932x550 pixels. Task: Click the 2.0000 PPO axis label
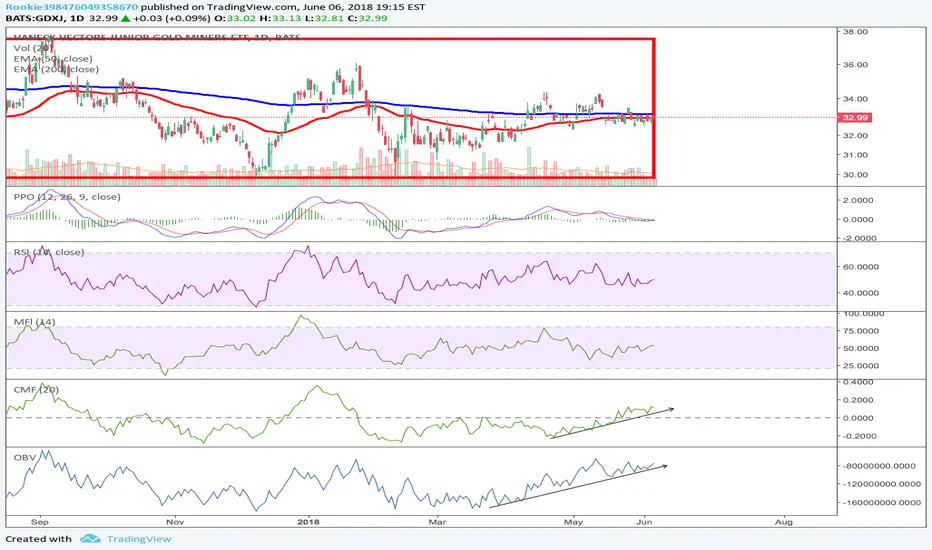click(859, 200)
